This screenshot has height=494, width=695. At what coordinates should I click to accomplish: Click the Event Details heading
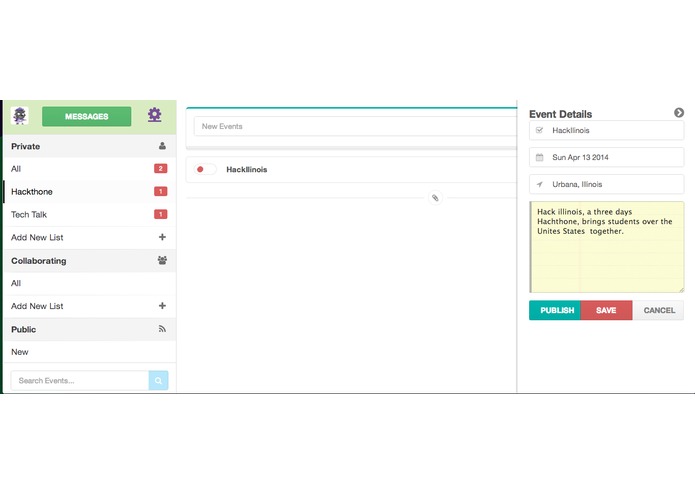point(560,114)
